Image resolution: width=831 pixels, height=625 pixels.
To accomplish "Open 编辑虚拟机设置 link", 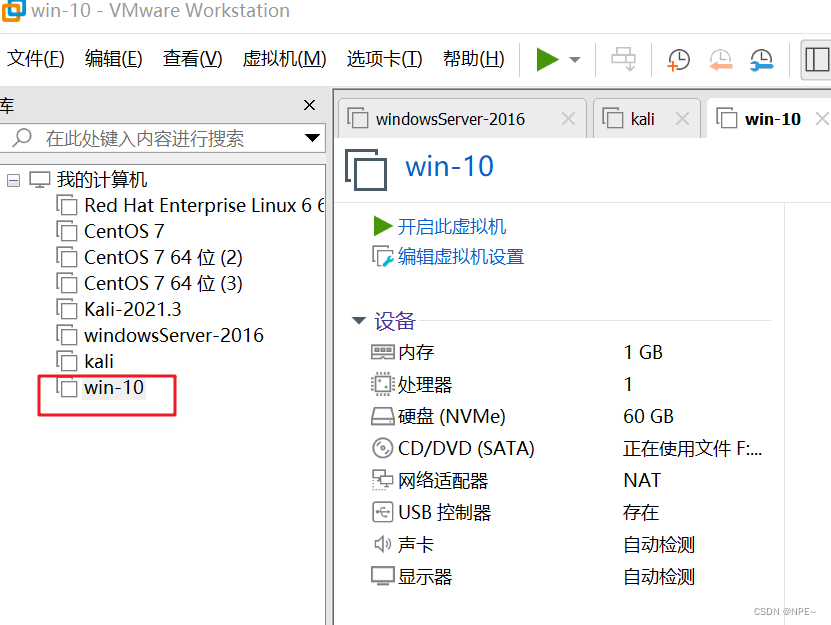I will click(x=461, y=257).
